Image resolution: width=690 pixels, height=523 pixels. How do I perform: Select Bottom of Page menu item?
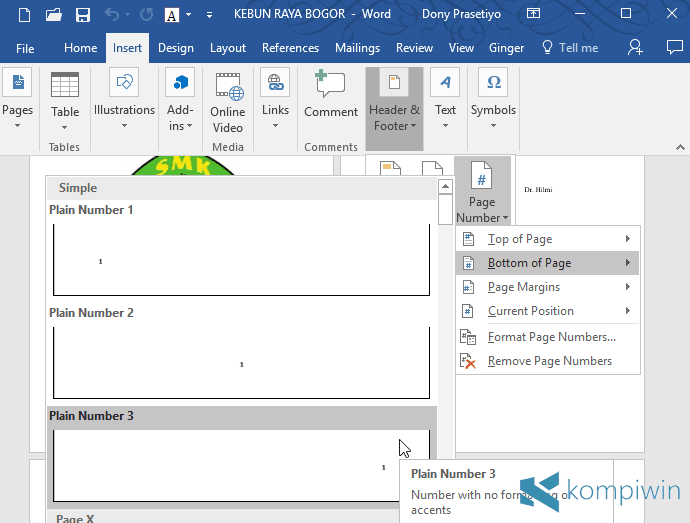[x=547, y=263]
